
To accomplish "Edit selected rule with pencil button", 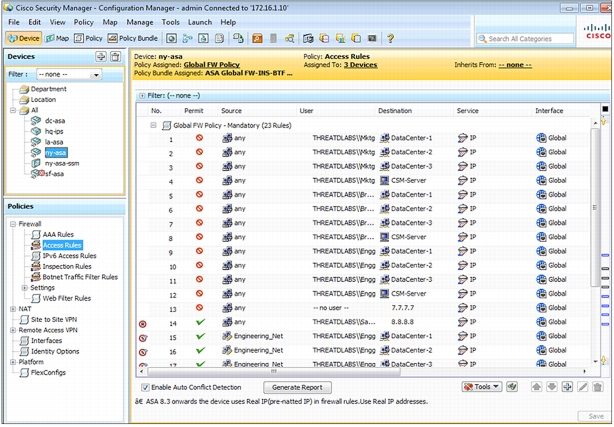I will click(583, 387).
